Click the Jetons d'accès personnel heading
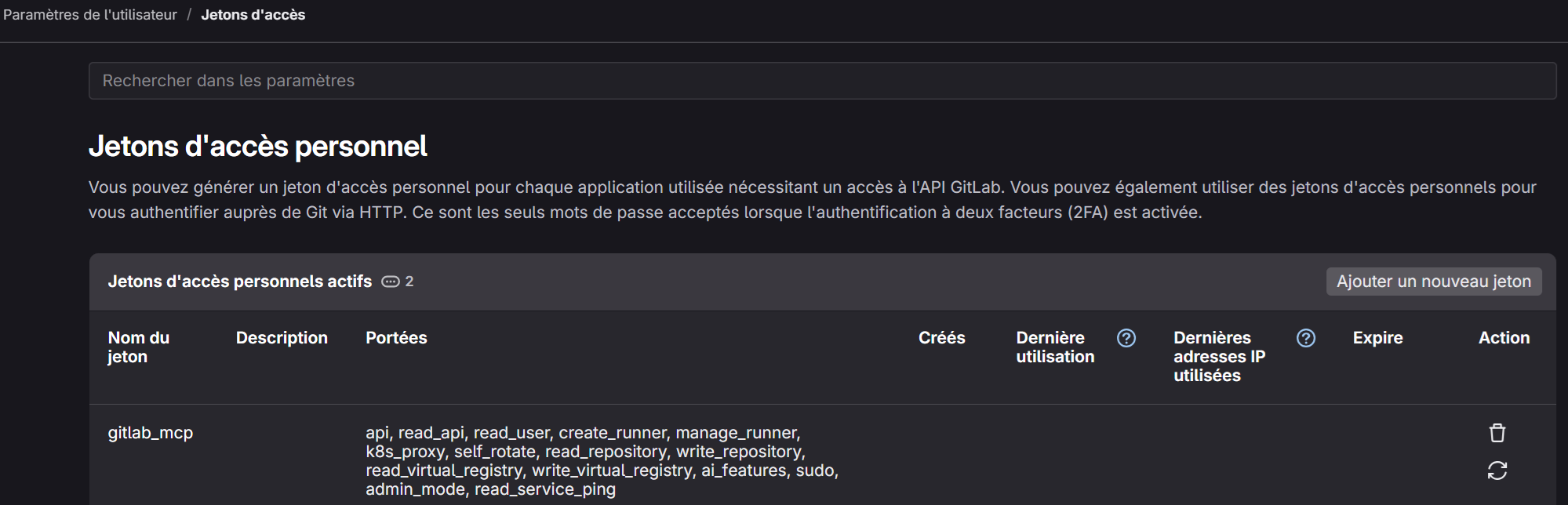The height and width of the screenshot is (505, 1568). point(258,147)
